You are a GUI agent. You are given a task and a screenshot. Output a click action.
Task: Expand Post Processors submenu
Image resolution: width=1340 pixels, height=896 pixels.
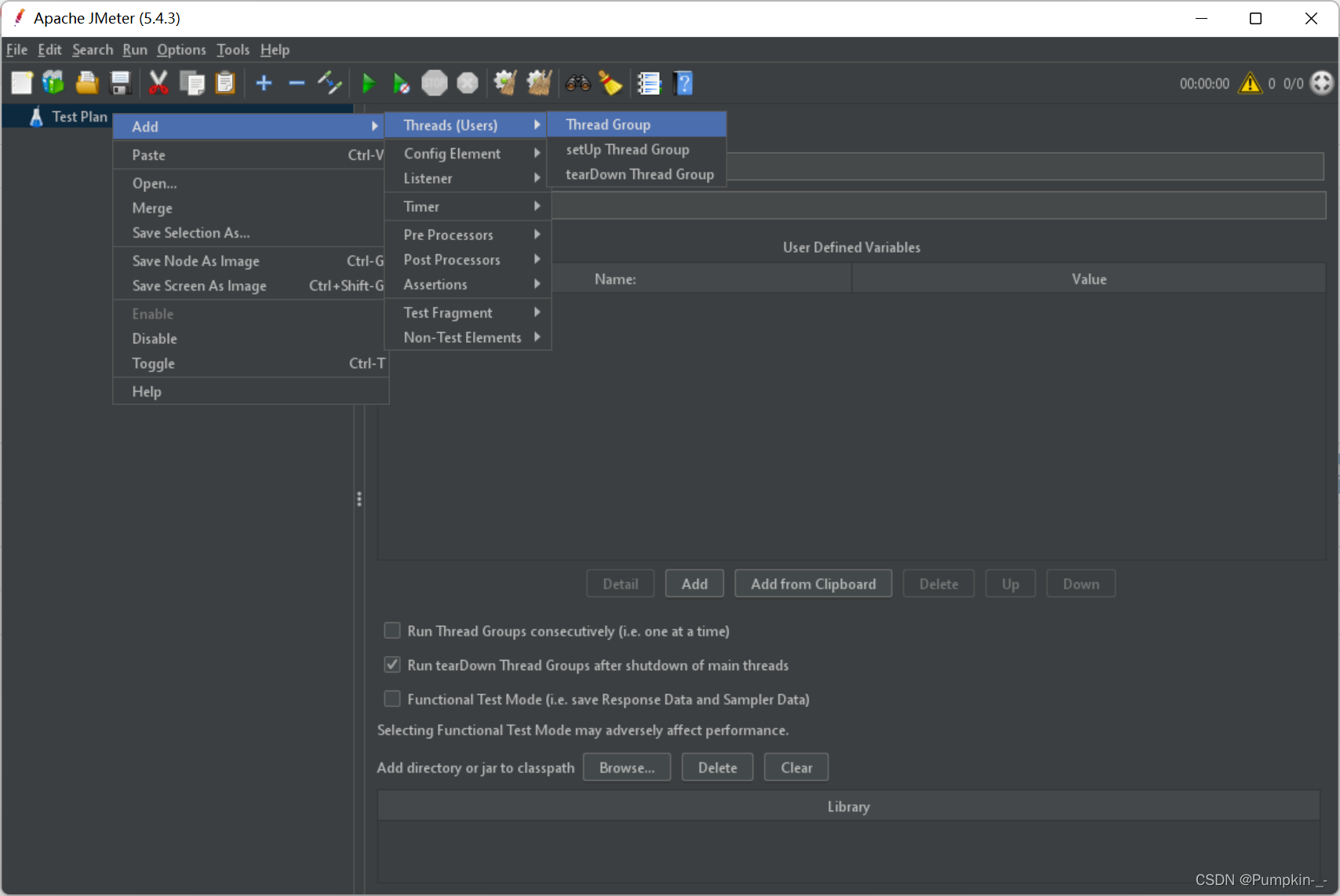[x=468, y=260]
